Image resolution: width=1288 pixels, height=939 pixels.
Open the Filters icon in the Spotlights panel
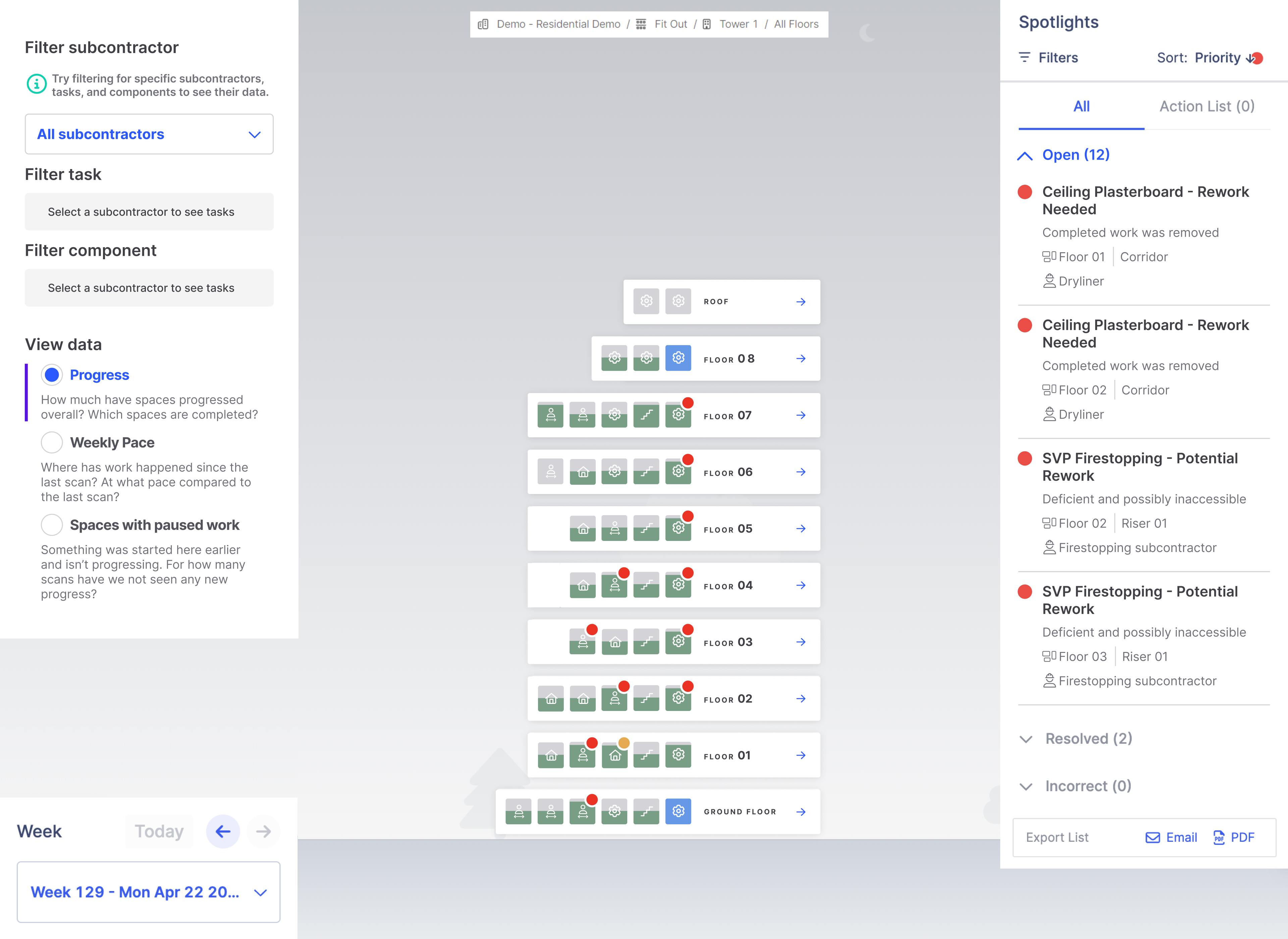click(1025, 57)
